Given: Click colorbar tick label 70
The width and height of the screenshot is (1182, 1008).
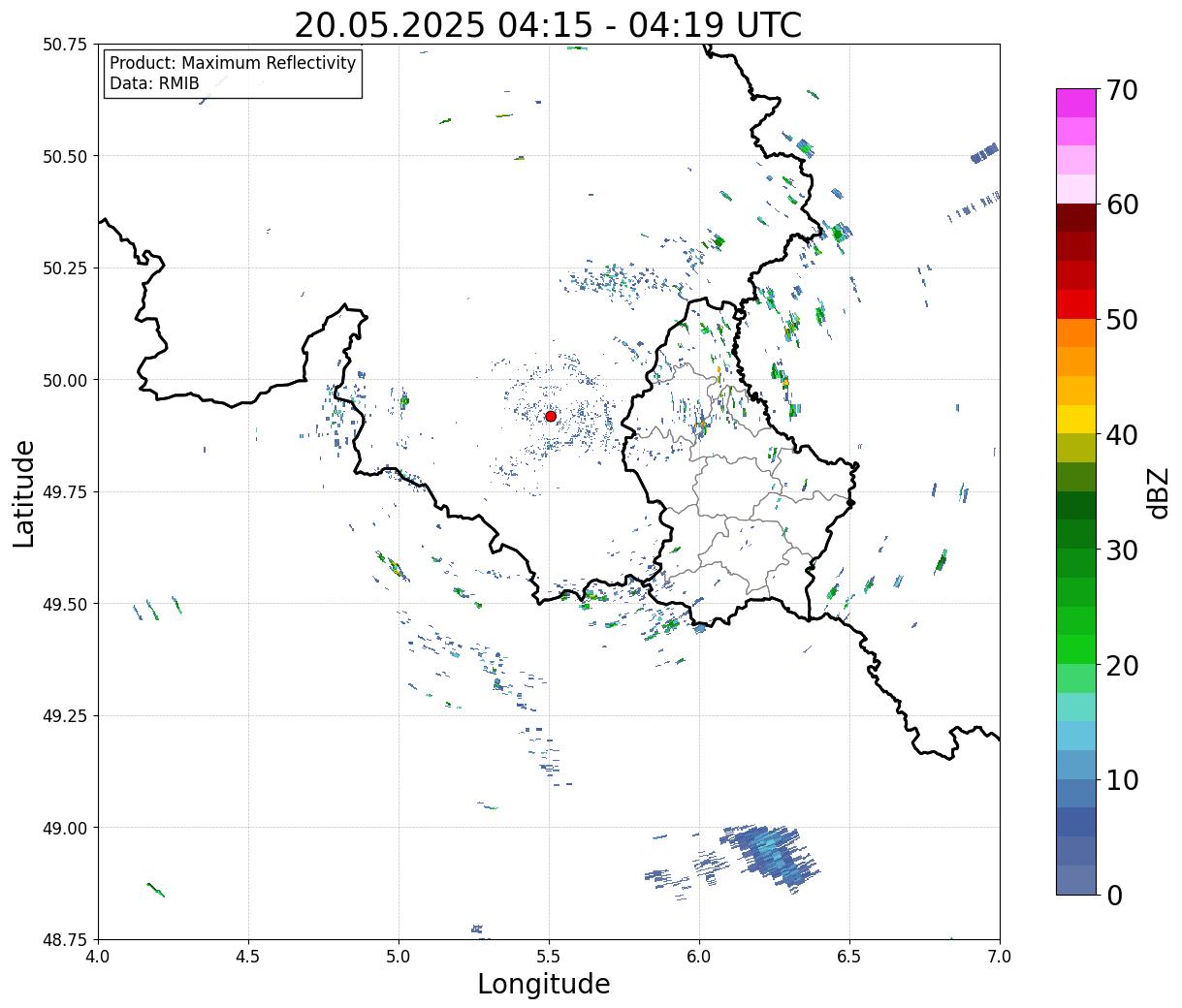Looking at the screenshot, I should [1122, 90].
